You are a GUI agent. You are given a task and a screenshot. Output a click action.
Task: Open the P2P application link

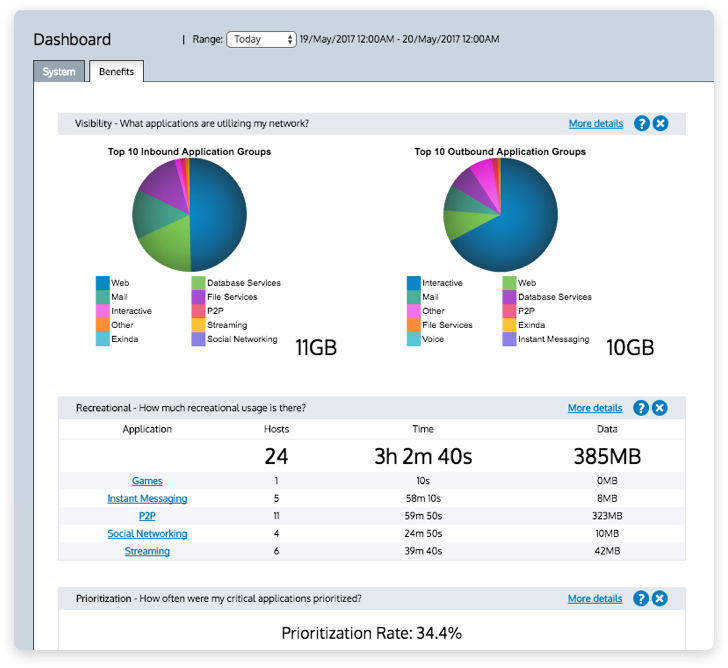pyautogui.click(x=147, y=516)
